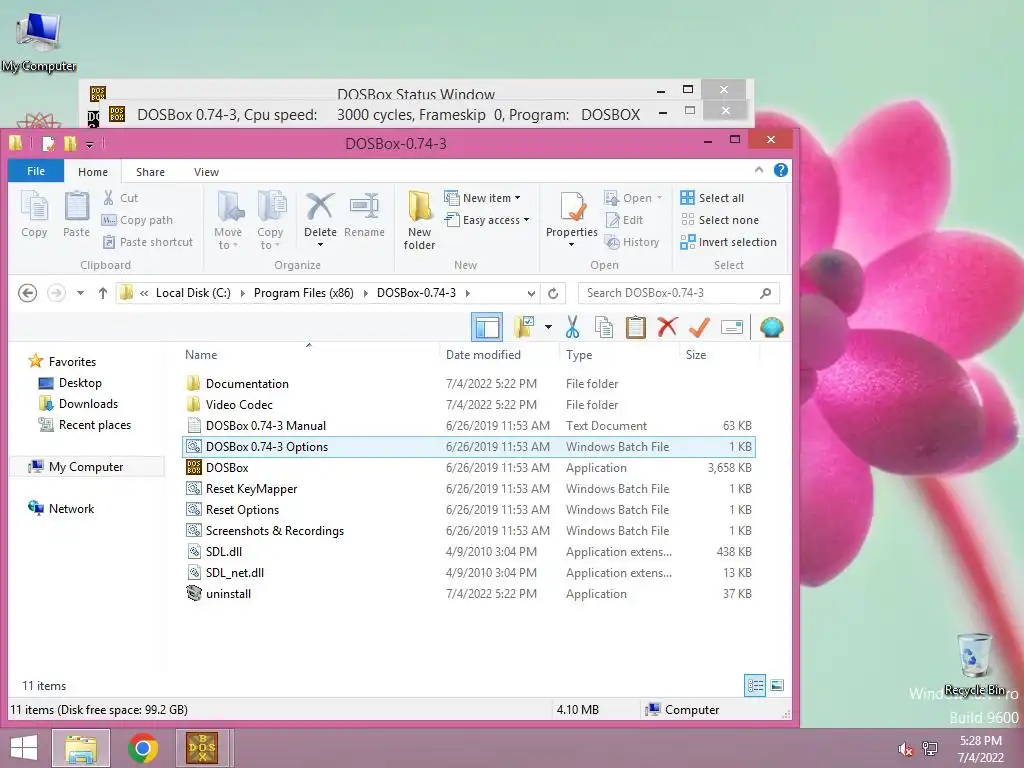Open the folder options dropdown in lower toolbar
This screenshot has height=768, width=1024.
tap(548, 327)
